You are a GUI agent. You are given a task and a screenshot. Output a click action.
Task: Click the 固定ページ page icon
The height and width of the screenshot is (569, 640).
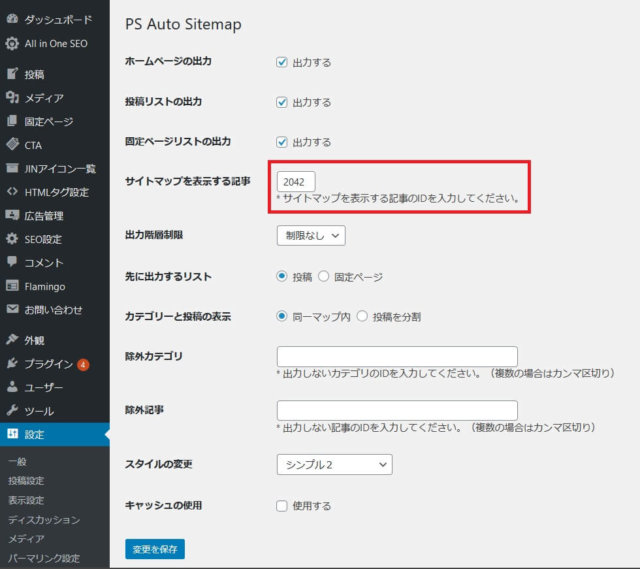pyautogui.click(x=12, y=121)
